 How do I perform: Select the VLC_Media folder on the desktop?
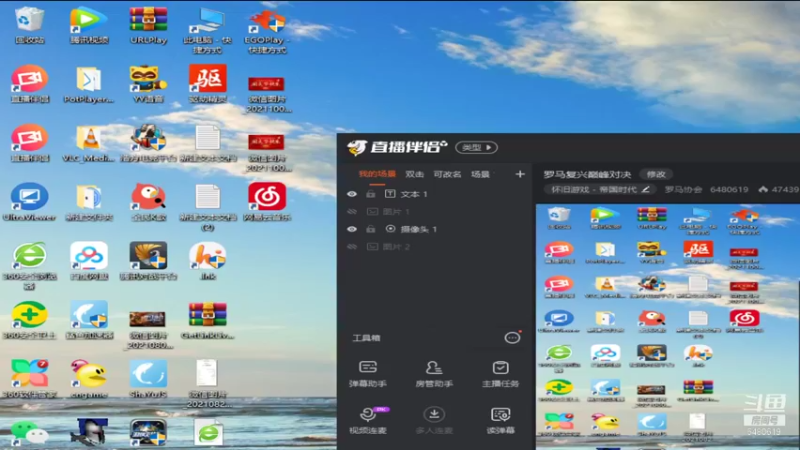click(x=89, y=143)
